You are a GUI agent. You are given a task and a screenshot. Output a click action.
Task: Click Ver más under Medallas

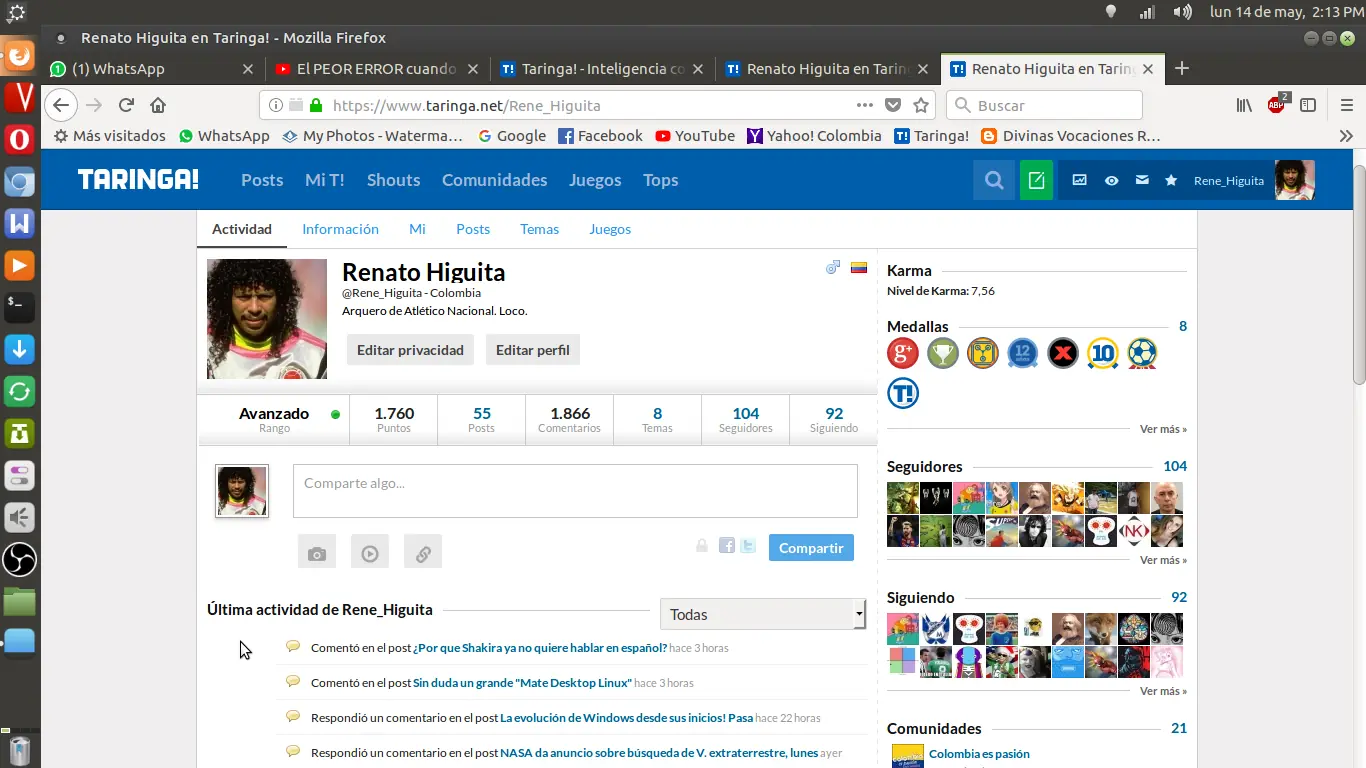[1163, 429]
